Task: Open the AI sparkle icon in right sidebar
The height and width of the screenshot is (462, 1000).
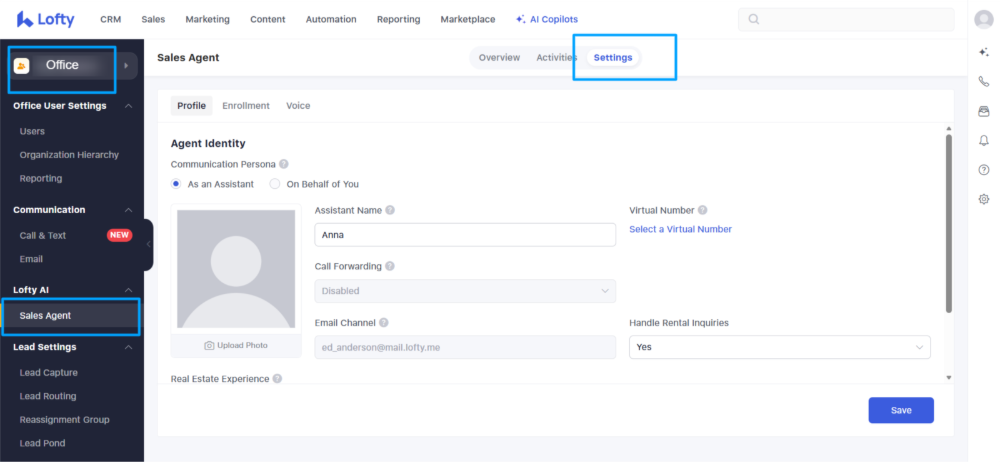Action: pyautogui.click(x=983, y=52)
